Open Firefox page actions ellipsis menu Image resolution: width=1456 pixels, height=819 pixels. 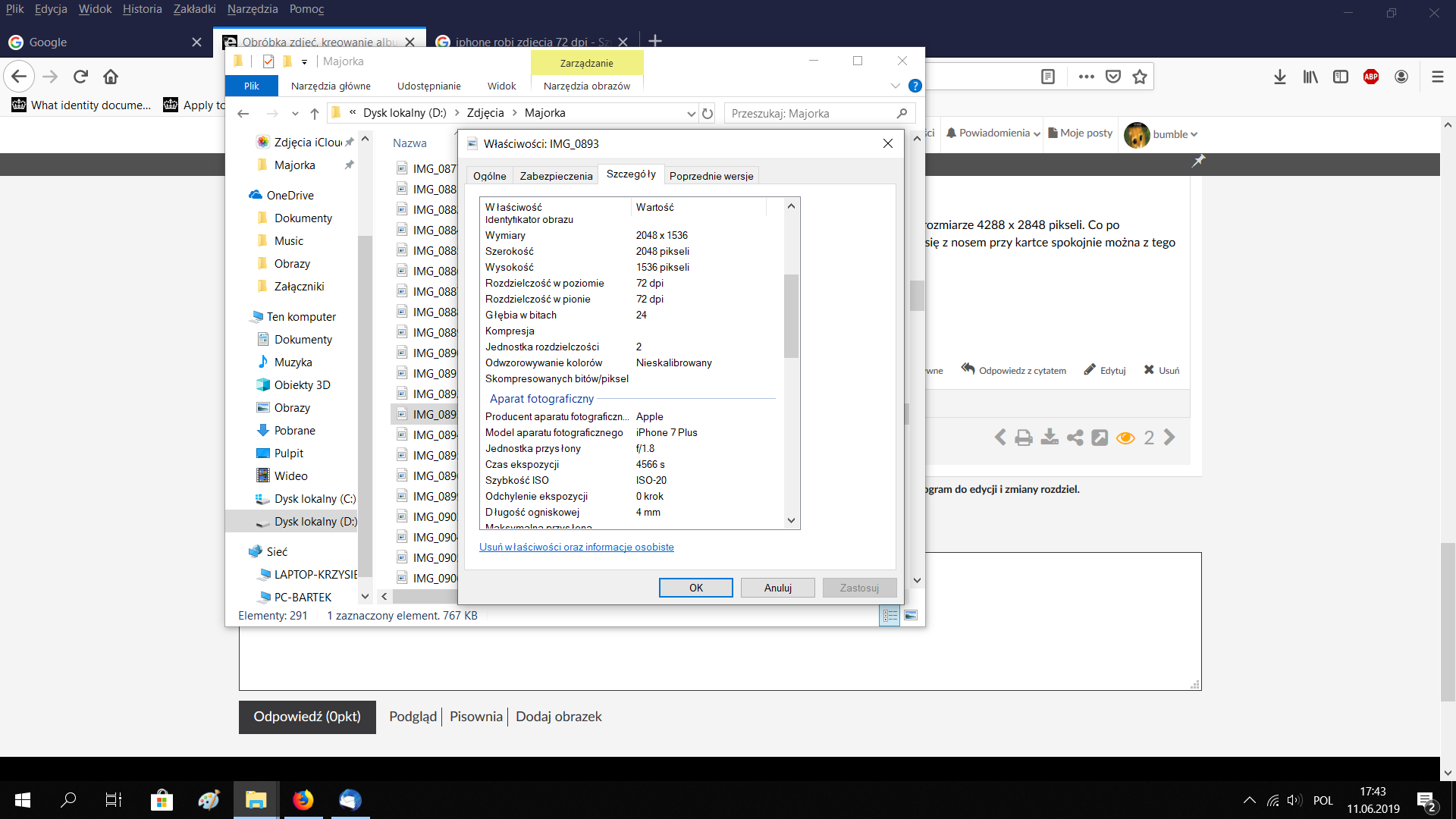(1087, 77)
